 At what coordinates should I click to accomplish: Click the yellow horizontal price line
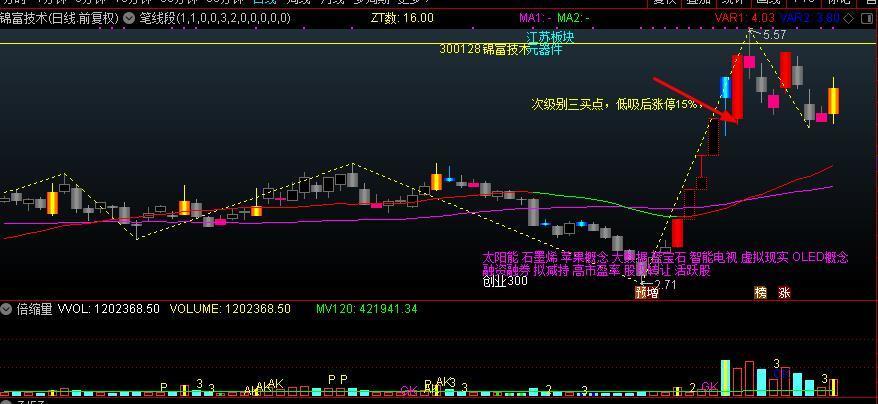point(439,43)
